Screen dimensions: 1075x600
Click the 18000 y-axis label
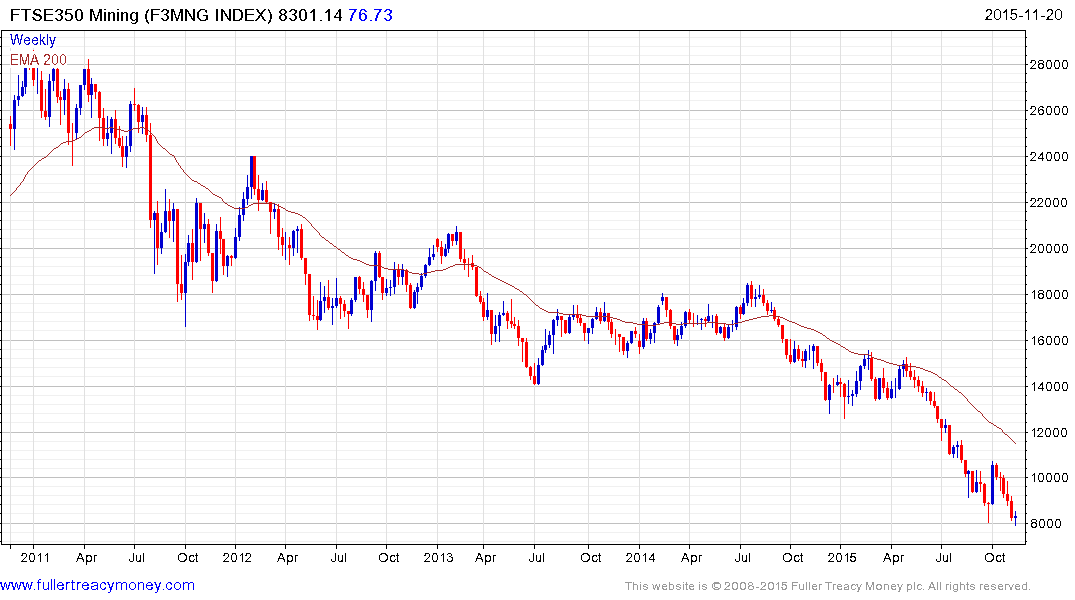click(x=1048, y=294)
